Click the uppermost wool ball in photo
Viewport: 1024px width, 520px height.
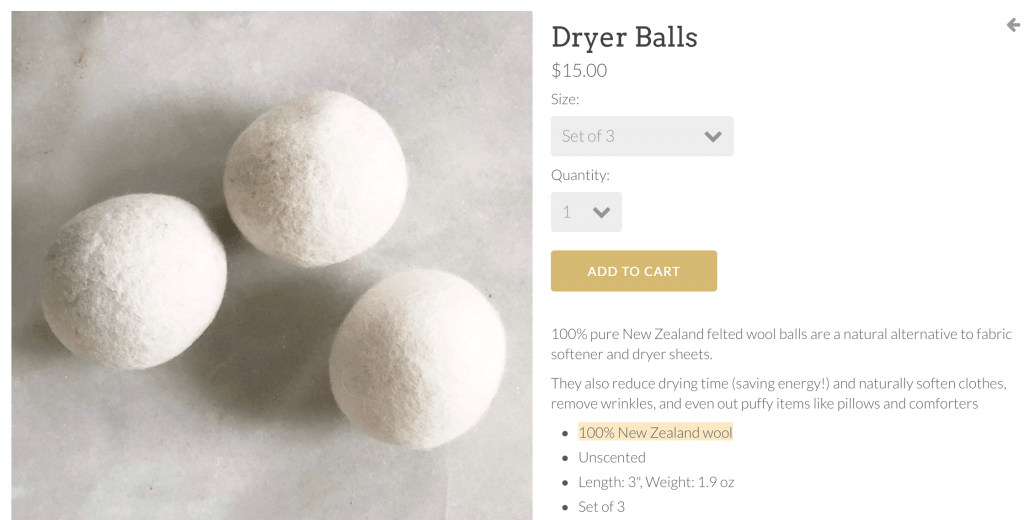click(x=315, y=178)
